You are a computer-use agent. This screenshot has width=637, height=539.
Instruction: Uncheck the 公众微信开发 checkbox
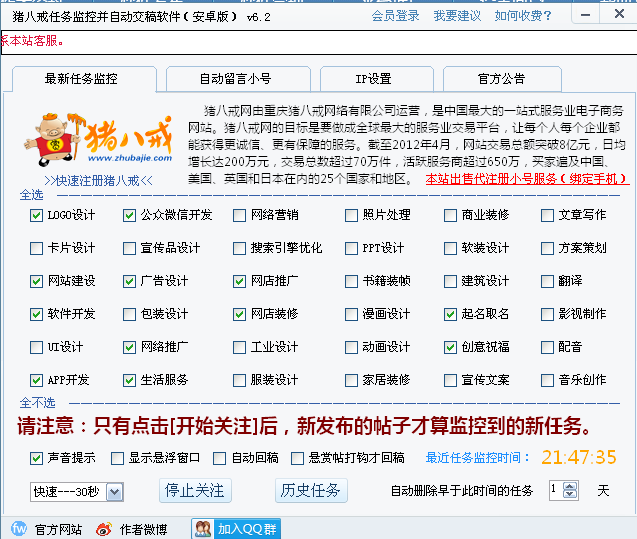[129, 215]
